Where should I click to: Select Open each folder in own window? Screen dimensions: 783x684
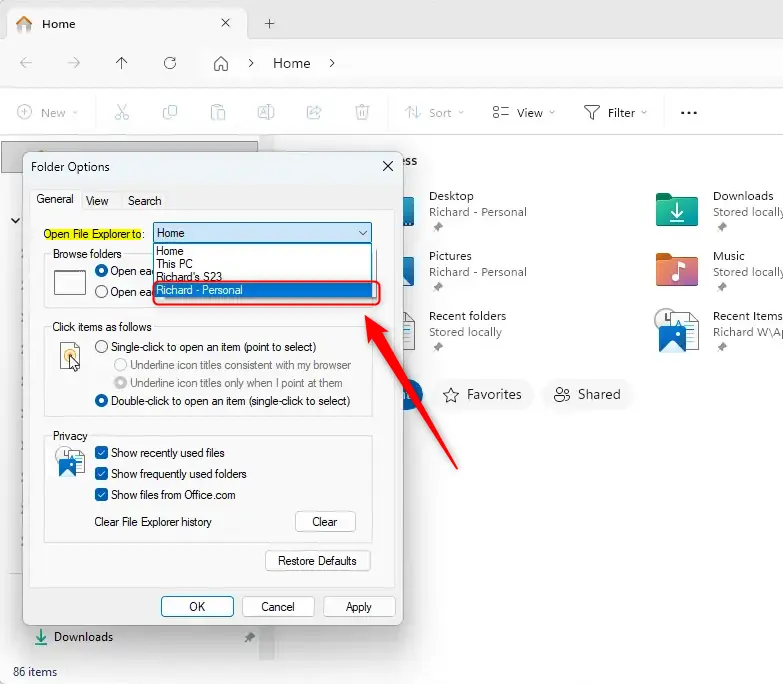coord(101,292)
